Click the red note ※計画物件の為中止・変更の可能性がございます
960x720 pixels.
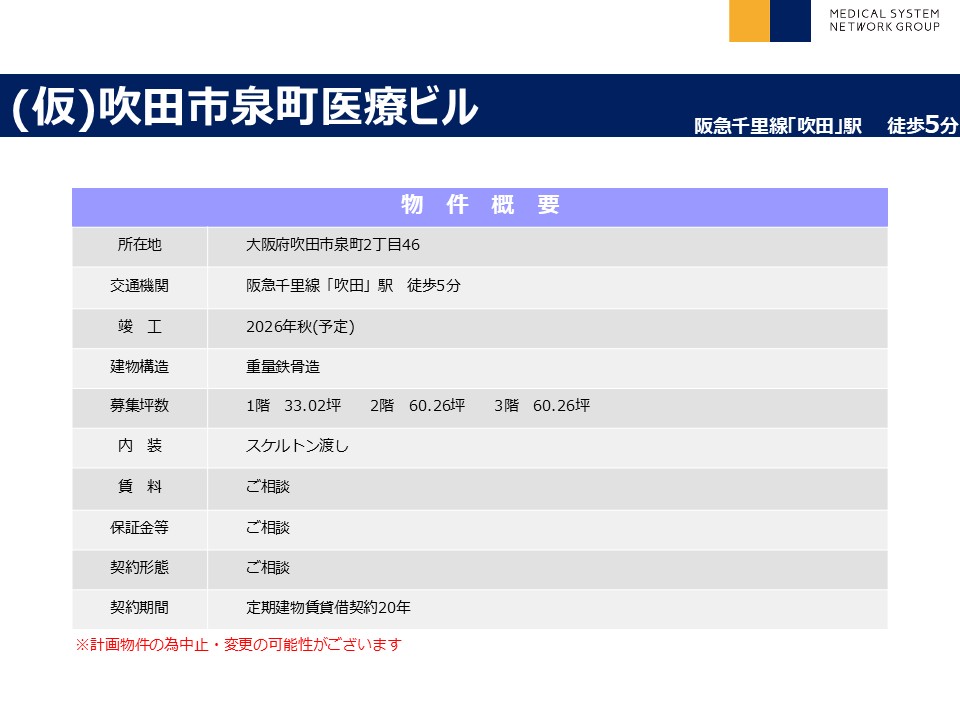(238, 645)
